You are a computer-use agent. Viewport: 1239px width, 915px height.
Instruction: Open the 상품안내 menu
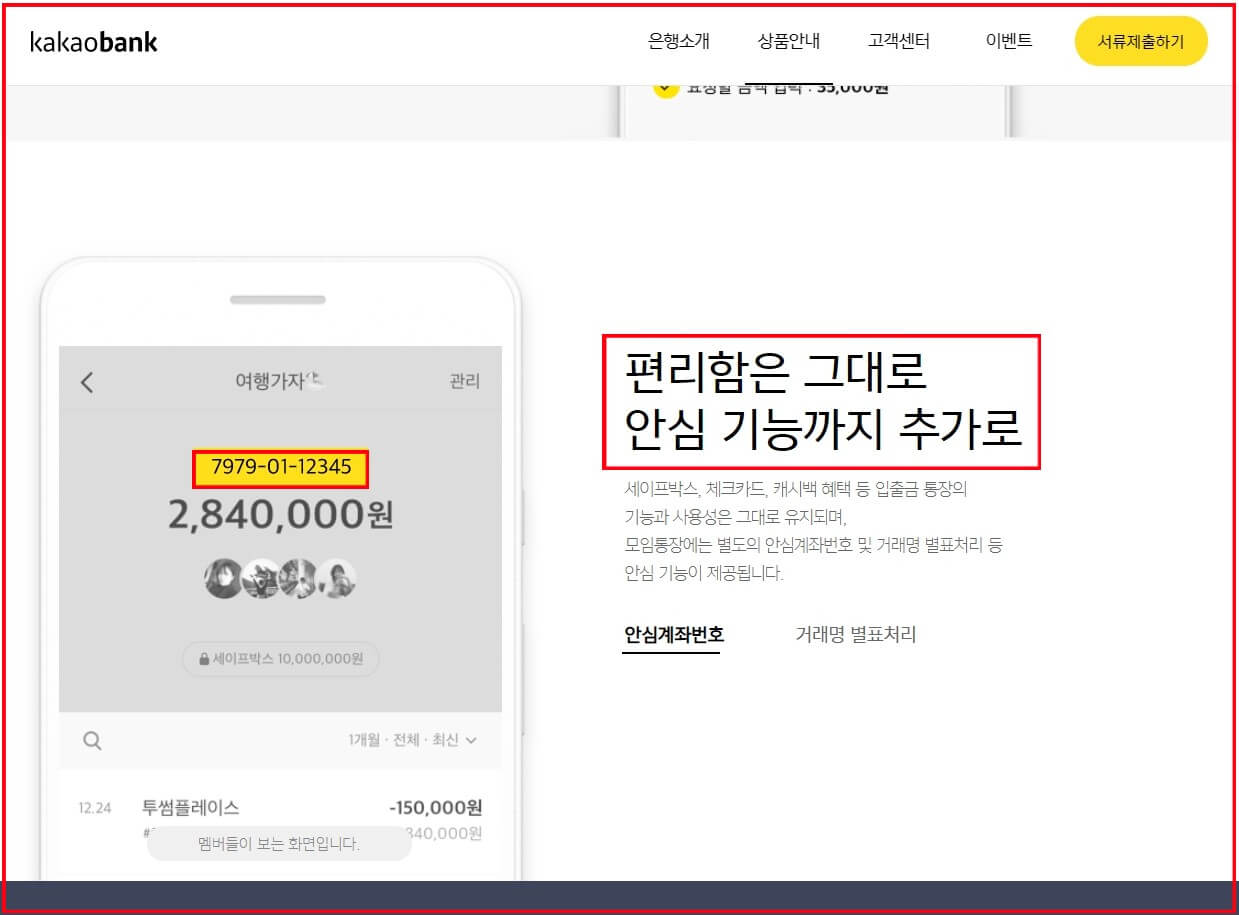point(789,41)
